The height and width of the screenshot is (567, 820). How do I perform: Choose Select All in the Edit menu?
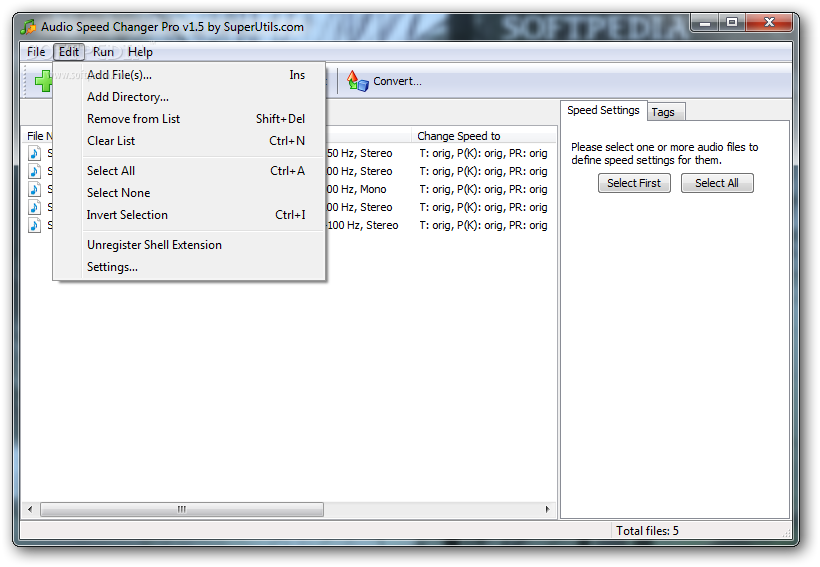189,171
